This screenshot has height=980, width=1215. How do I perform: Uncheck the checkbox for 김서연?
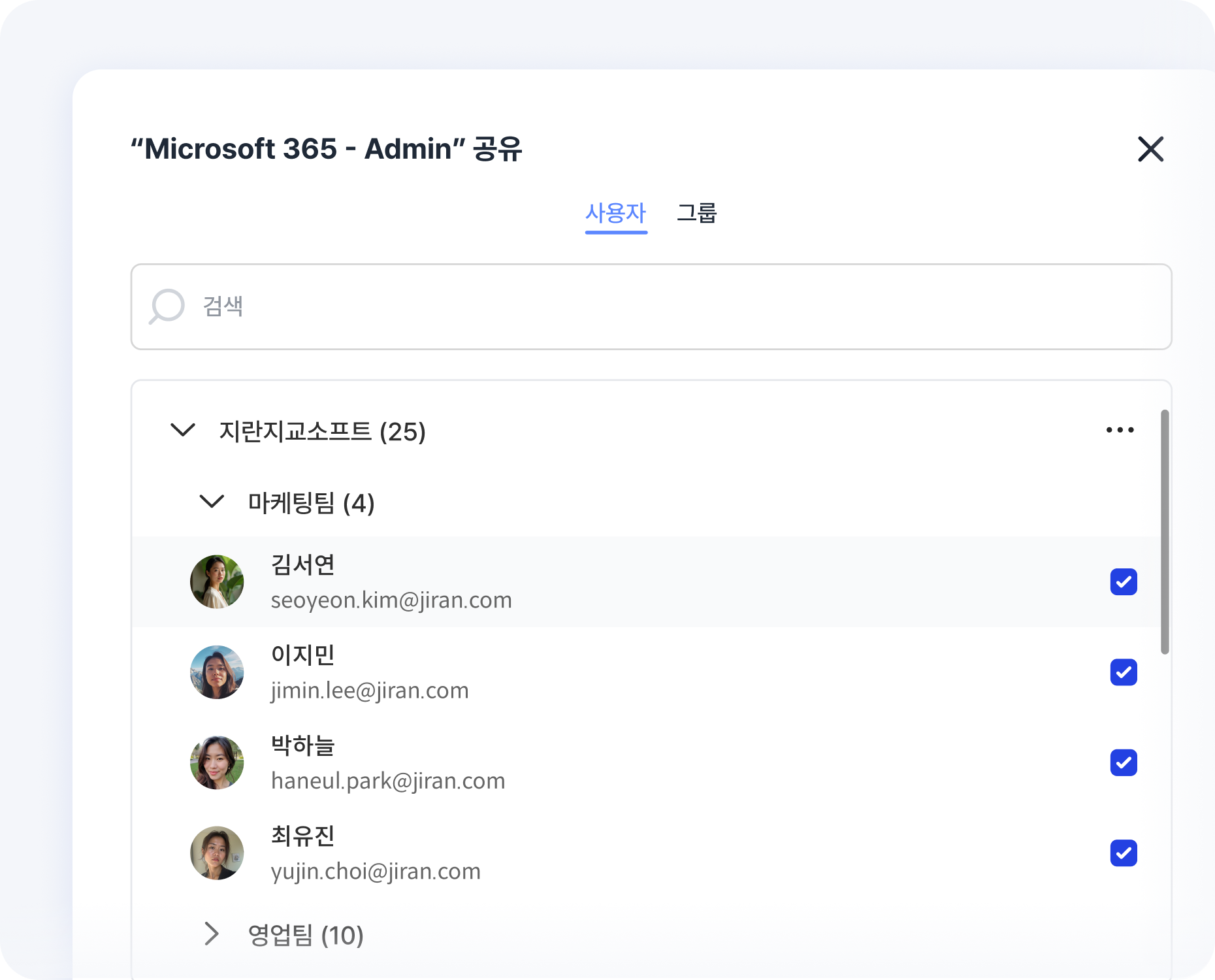1124,582
